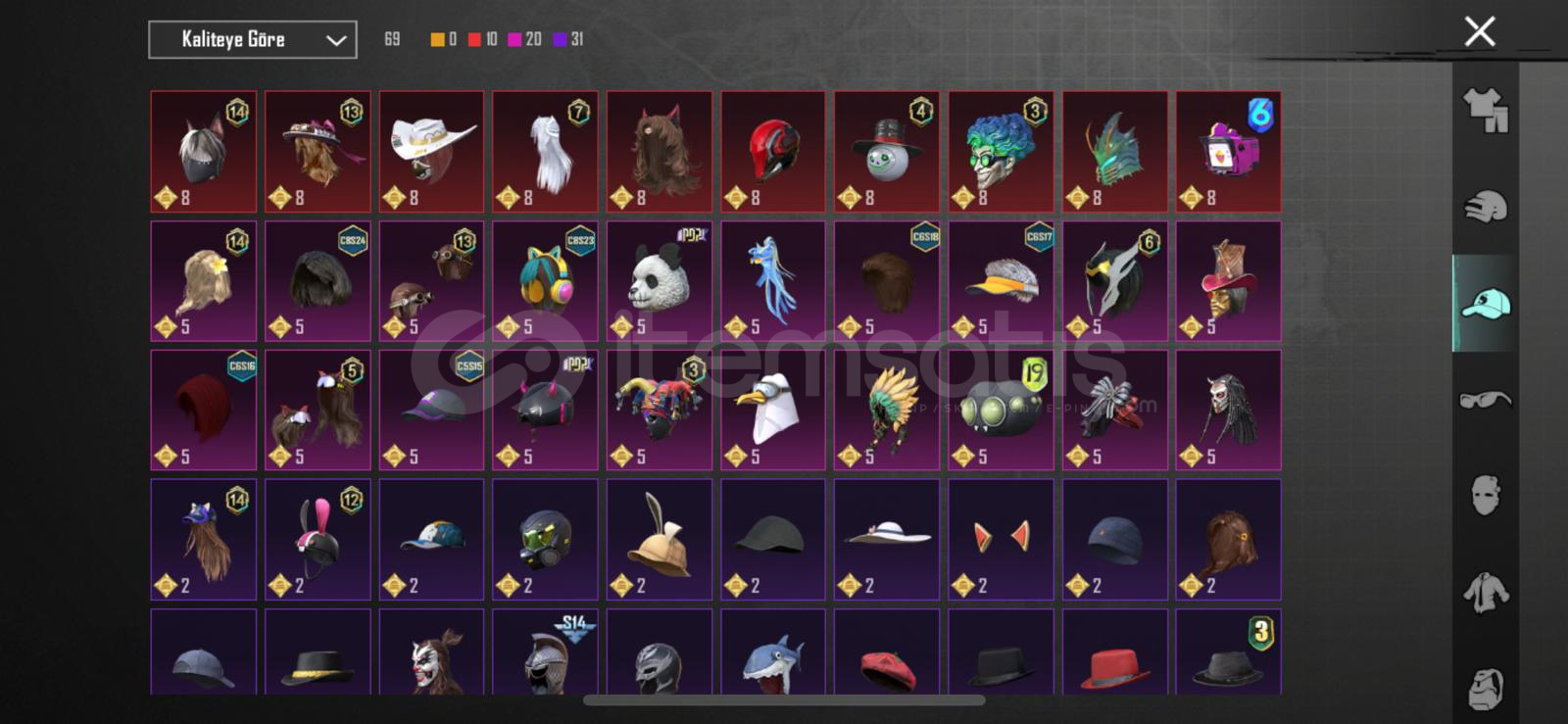Filter by the pink quality counter
The height and width of the screenshot is (724, 1568).
pyautogui.click(x=524, y=39)
